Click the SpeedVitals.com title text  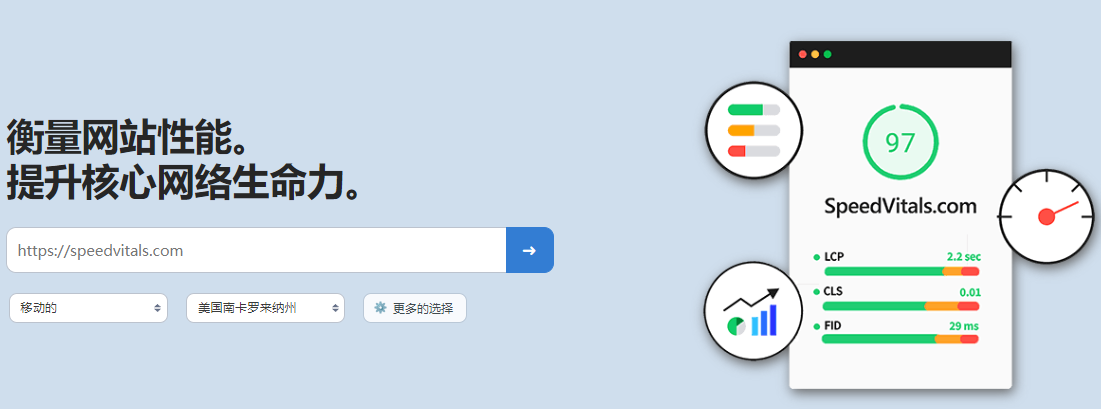(900, 206)
